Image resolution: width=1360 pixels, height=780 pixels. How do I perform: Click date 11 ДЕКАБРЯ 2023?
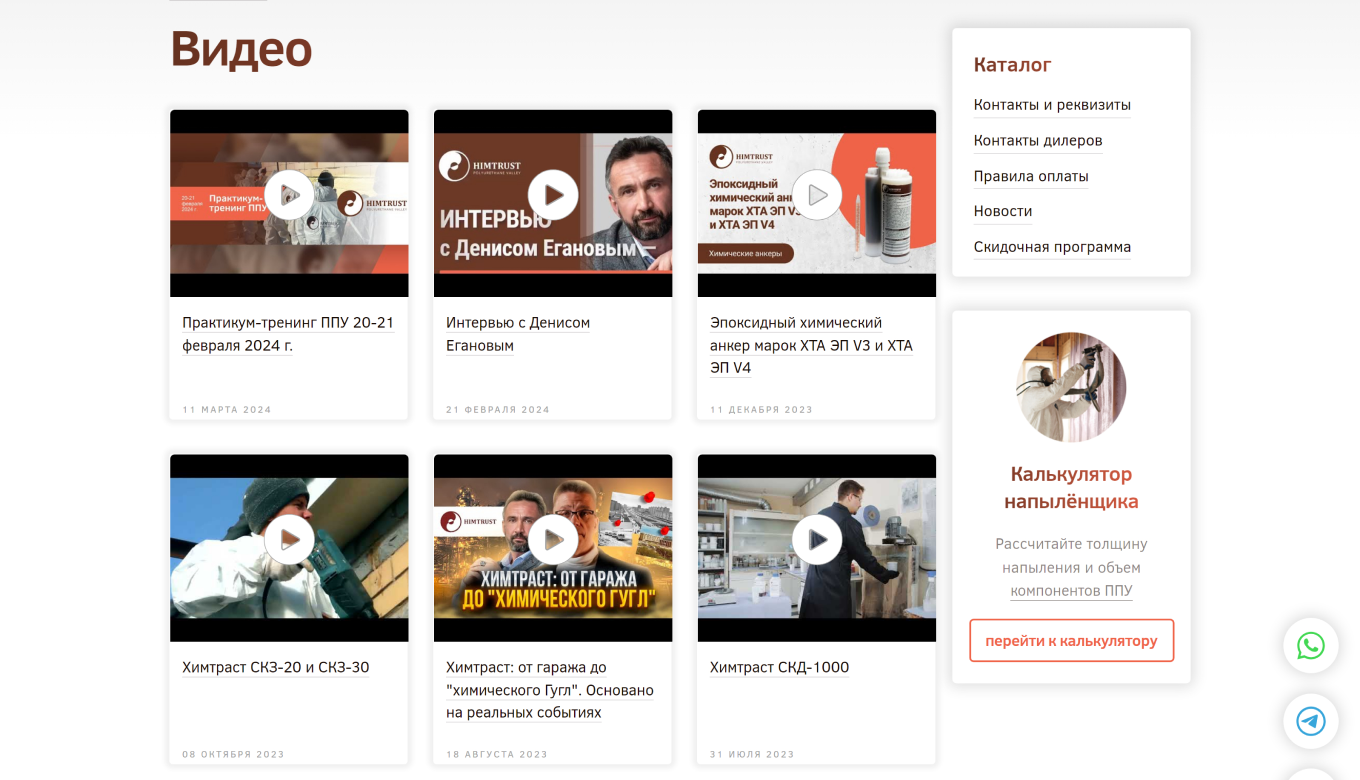761,410
